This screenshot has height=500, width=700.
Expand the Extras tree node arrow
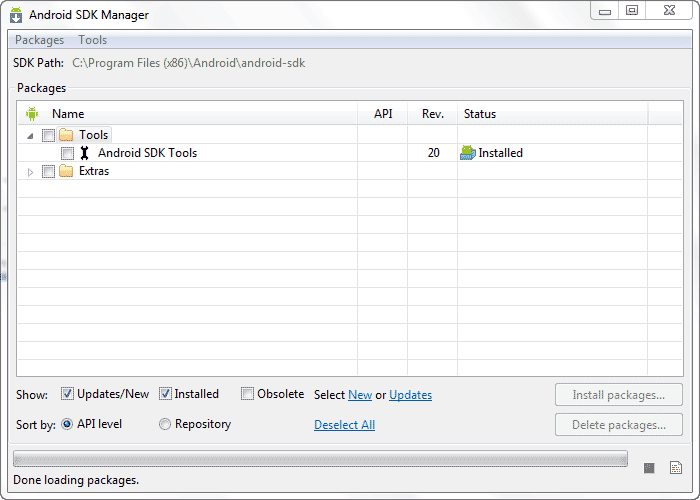click(x=30, y=172)
